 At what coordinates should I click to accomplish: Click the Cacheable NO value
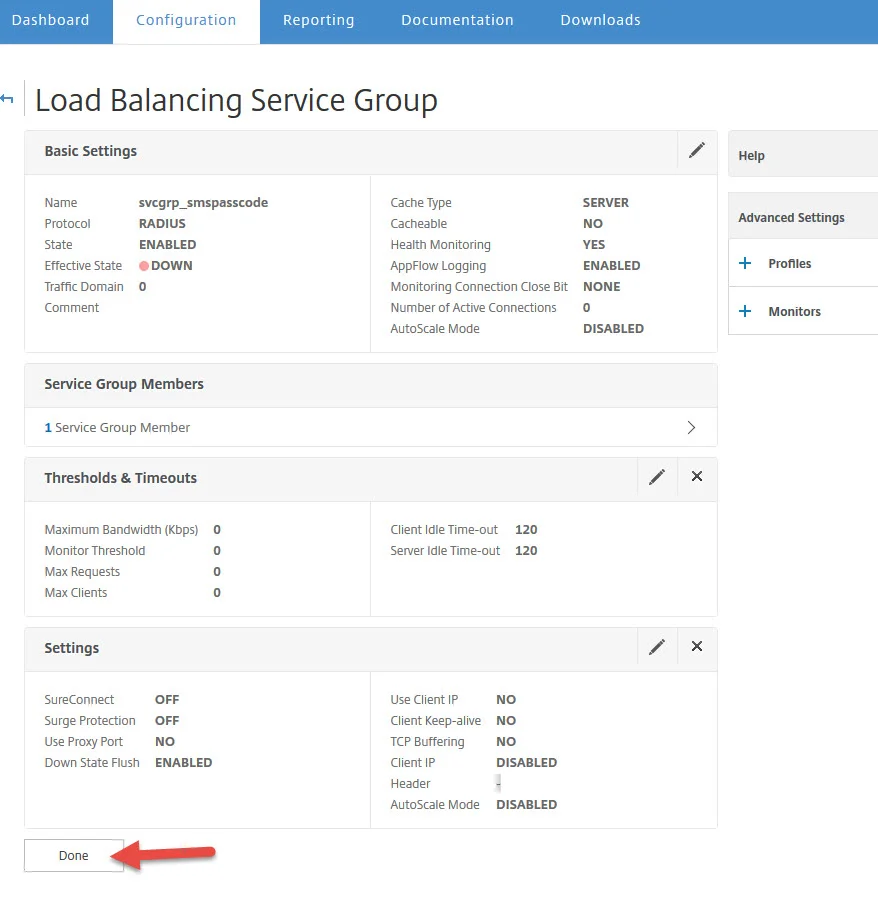[592, 224]
